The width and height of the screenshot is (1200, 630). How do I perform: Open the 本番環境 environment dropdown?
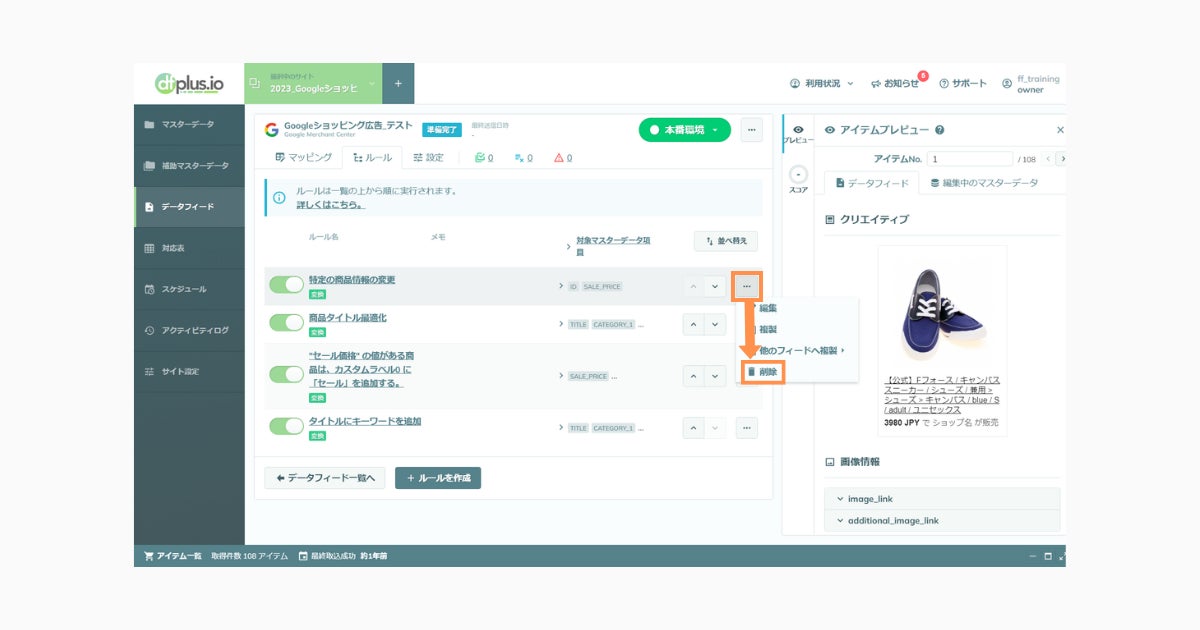[x=685, y=130]
